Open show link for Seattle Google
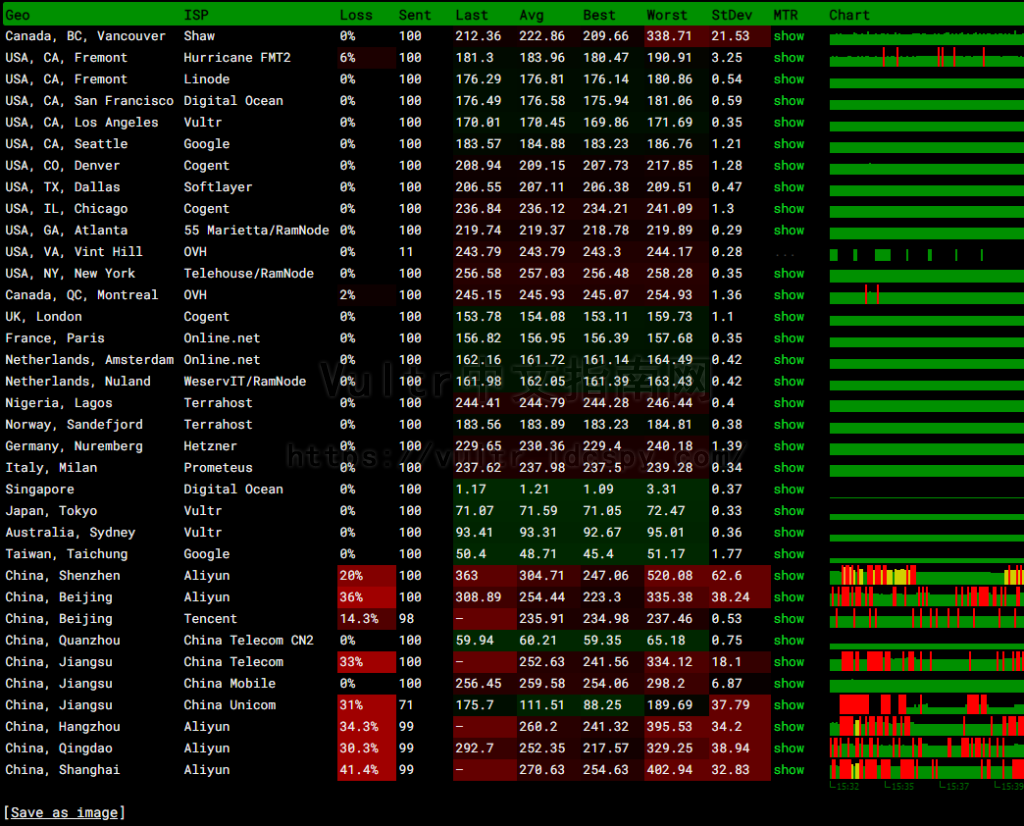This screenshot has height=826, width=1024. 788,144
